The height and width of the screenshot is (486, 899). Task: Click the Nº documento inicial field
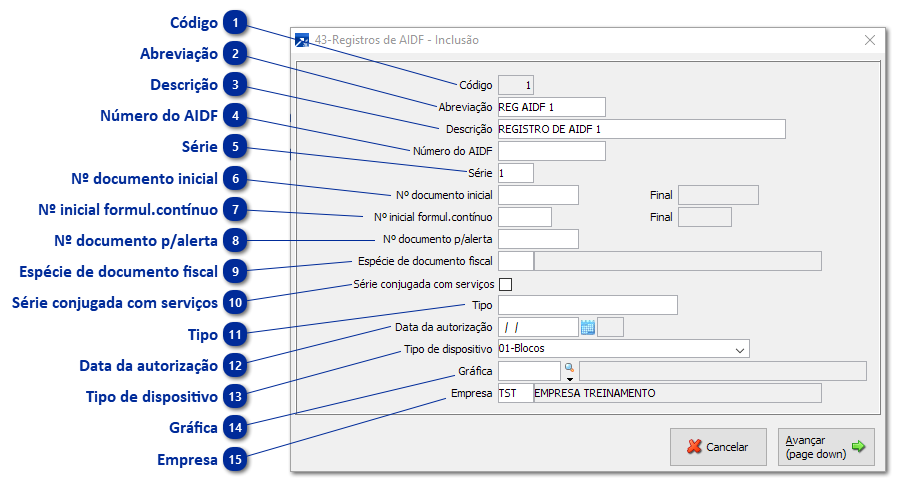point(538,195)
